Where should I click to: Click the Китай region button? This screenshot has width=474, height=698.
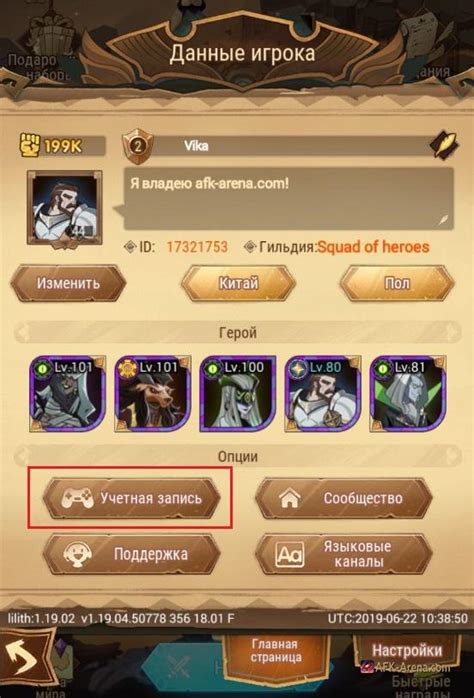pyautogui.click(x=239, y=283)
